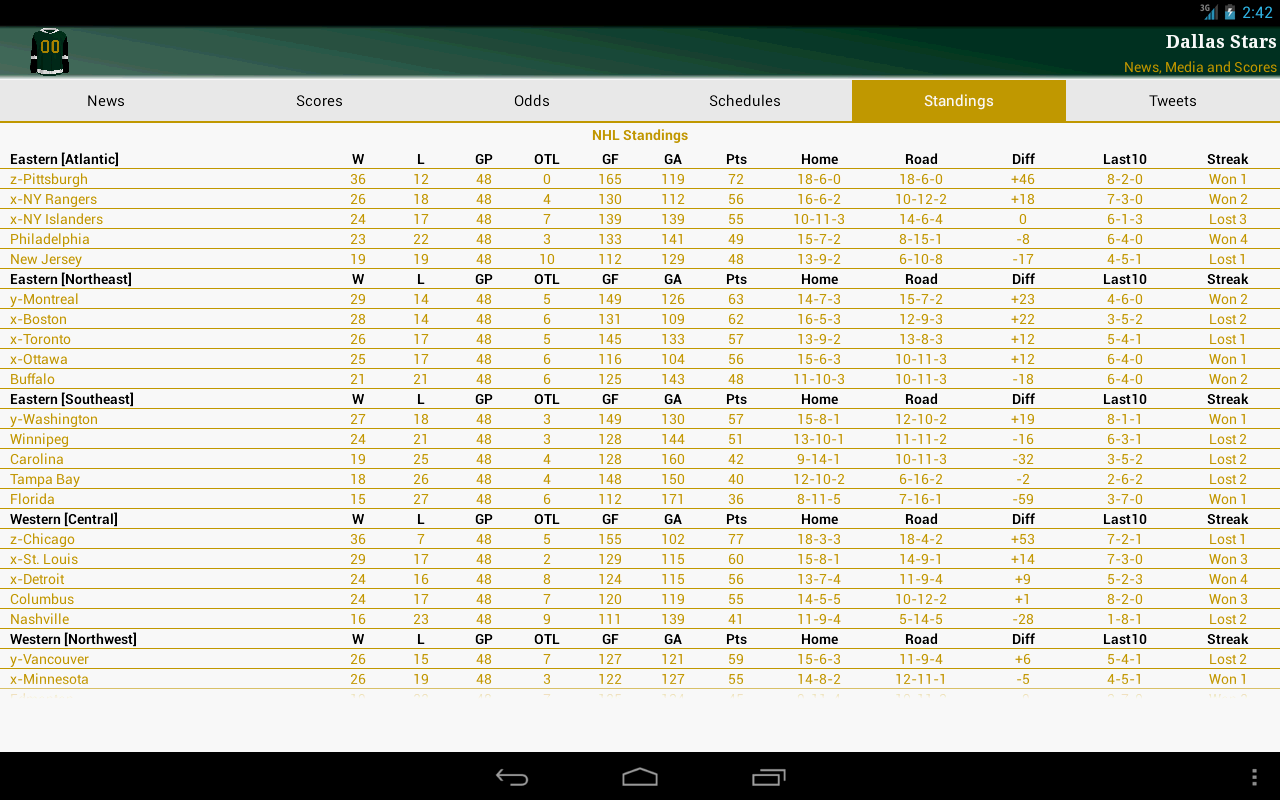Tap Pittsburgh's +46 goal differential
The image size is (1280, 800).
1023,179
